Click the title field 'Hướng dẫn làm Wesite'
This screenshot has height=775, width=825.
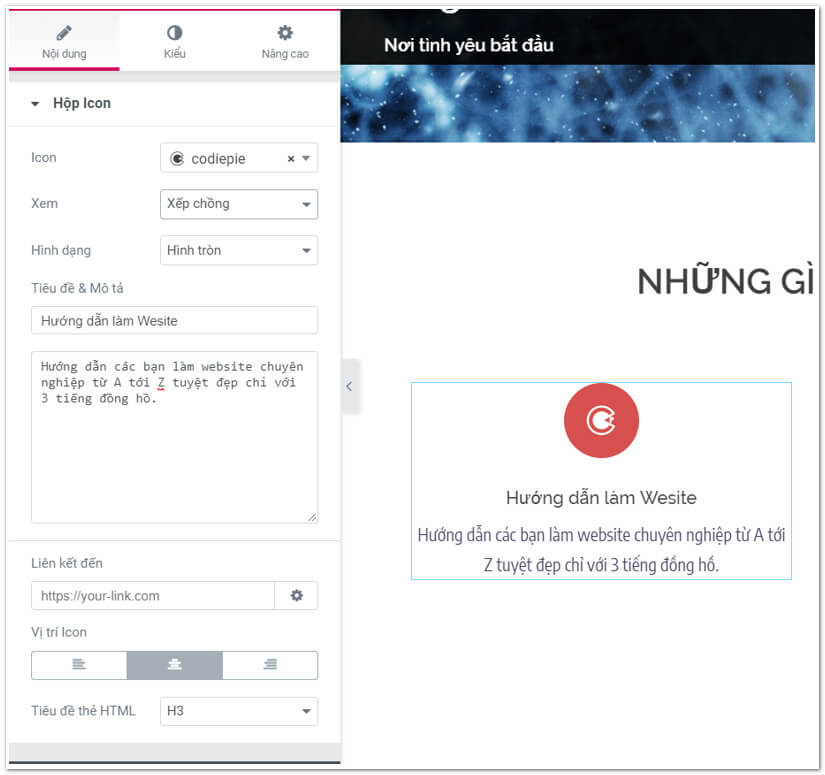pos(174,321)
